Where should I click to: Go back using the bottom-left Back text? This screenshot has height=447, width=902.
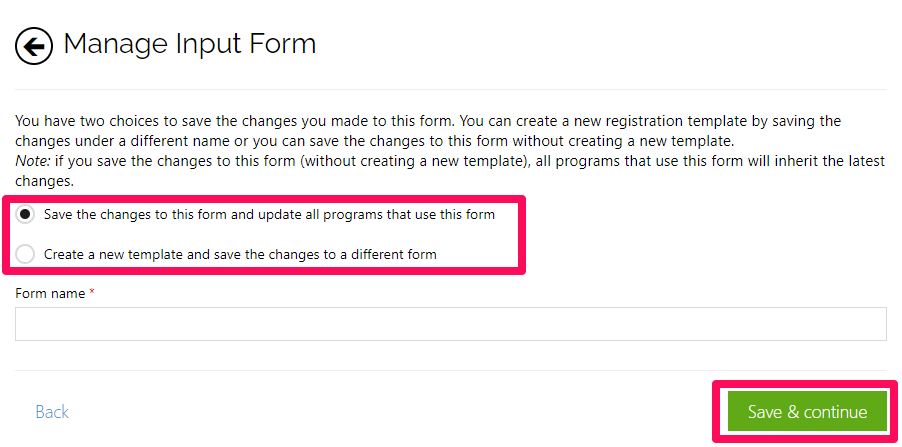click(x=52, y=412)
